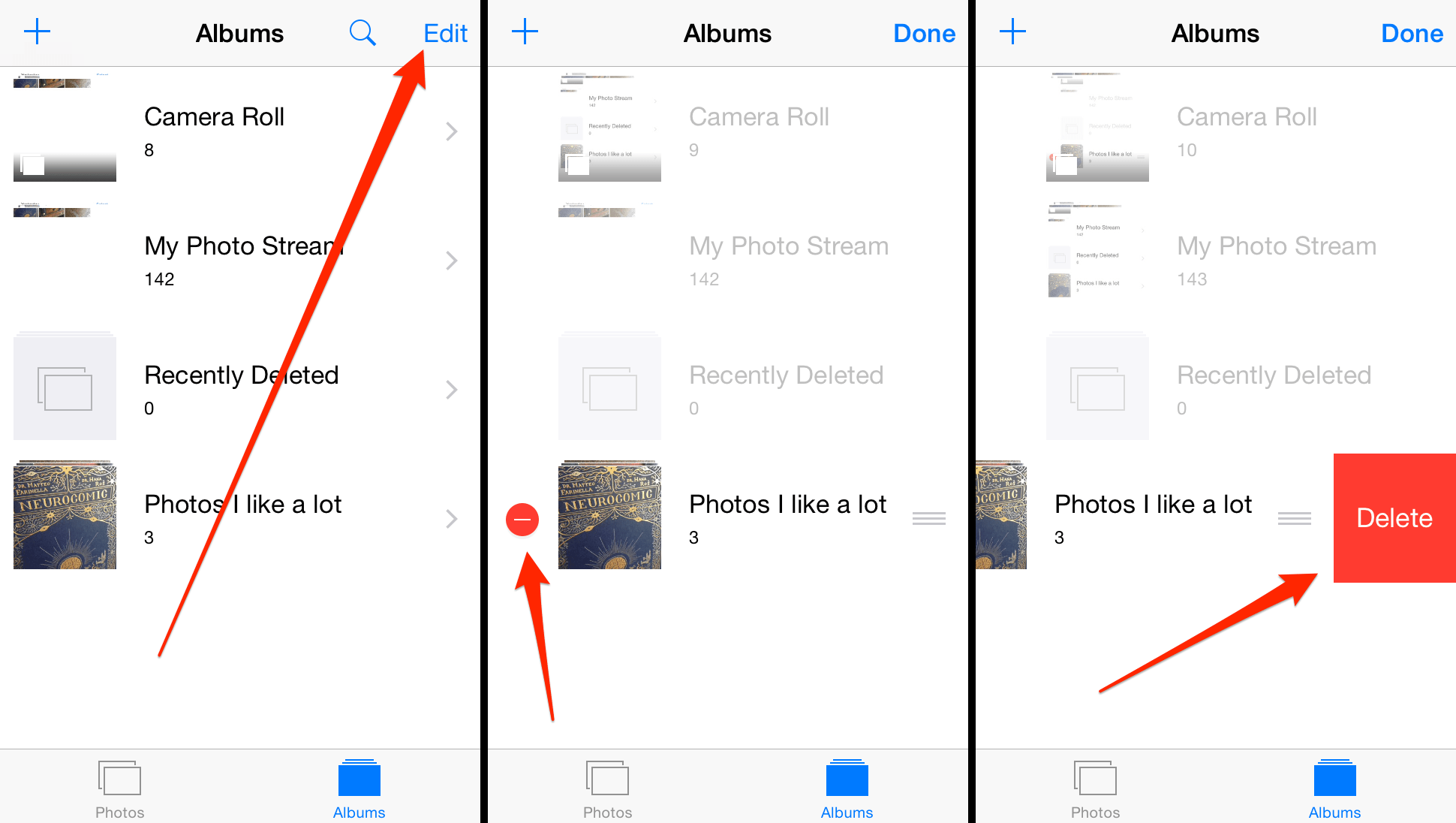This screenshot has height=823, width=1456.
Task: Tap the red minus delete icon
Action: pos(521,517)
